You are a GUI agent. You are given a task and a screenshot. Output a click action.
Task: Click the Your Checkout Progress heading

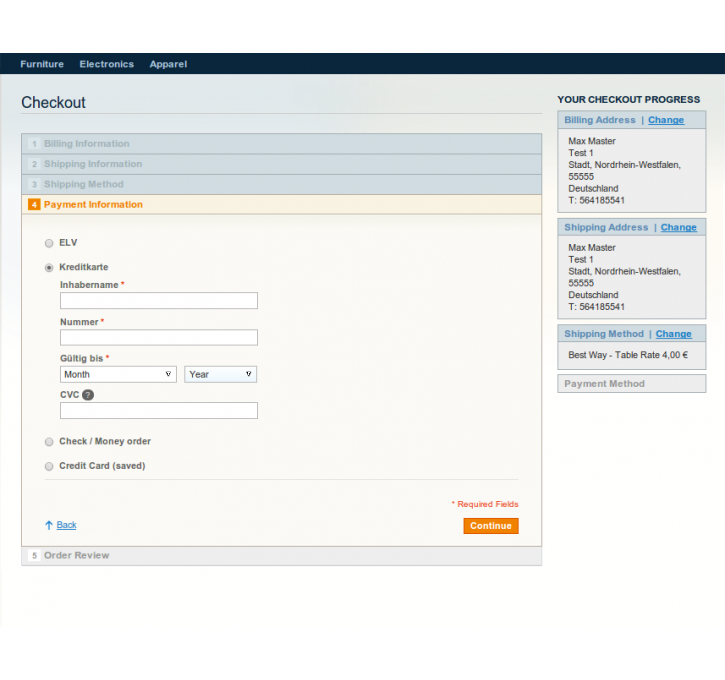click(628, 99)
